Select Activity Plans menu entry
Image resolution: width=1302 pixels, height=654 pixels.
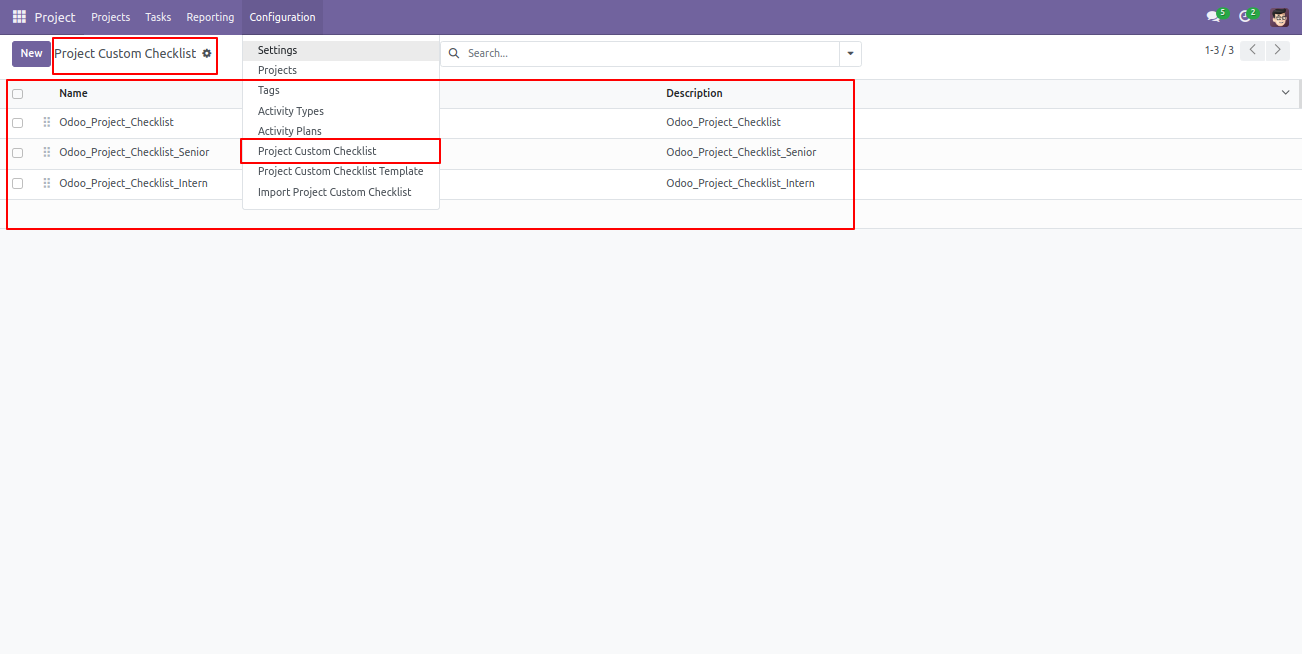tap(341, 131)
